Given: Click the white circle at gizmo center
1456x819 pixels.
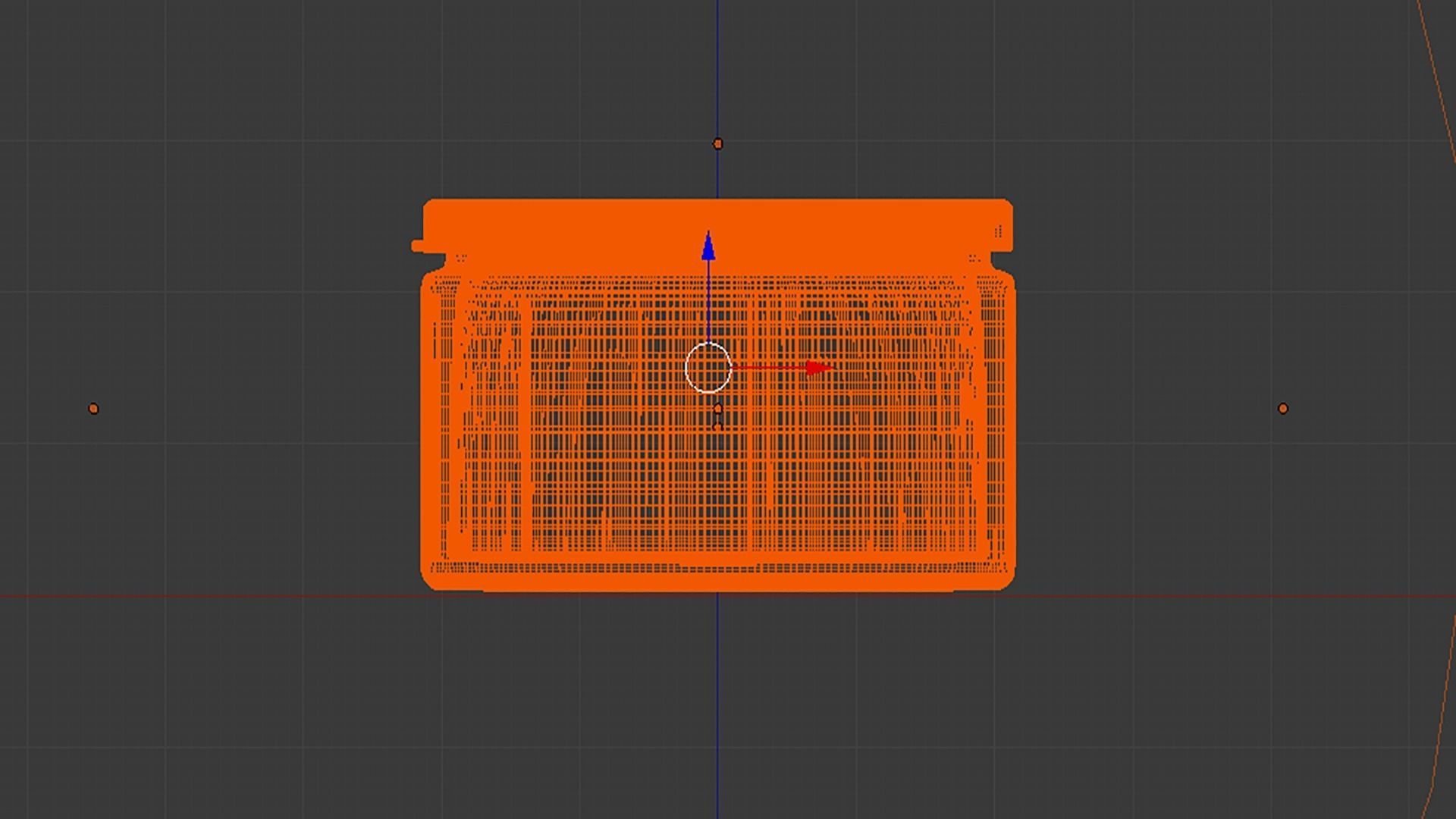Looking at the screenshot, I should pos(708,368).
